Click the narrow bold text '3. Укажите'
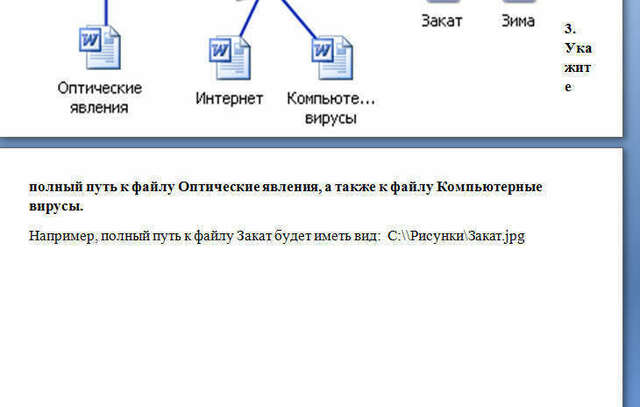Image resolution: width=640 pixels, height=407 pixels. [578, 58]
